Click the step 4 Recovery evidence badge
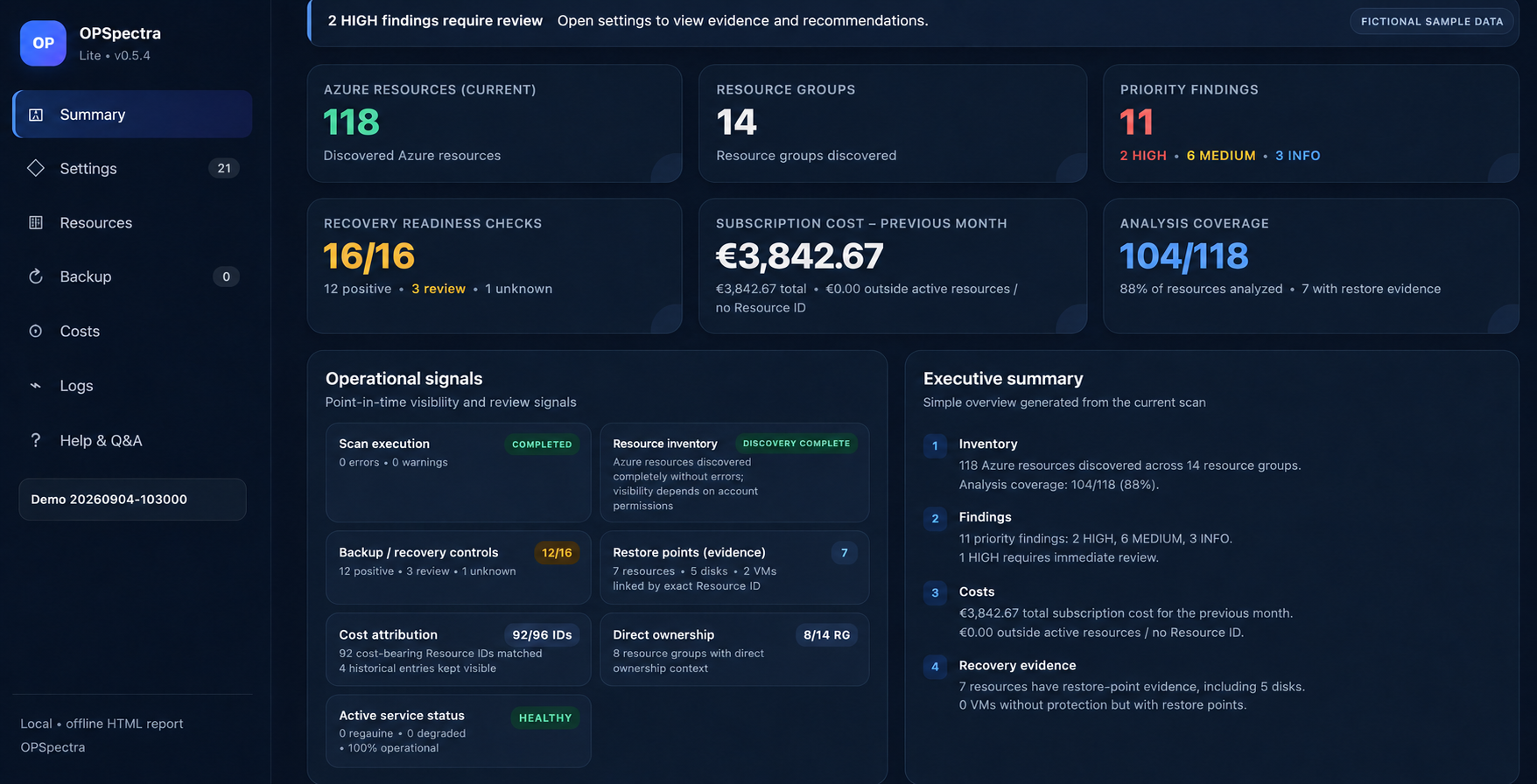The height and width of the screenshot is (784, 1537). click(935, 667)
